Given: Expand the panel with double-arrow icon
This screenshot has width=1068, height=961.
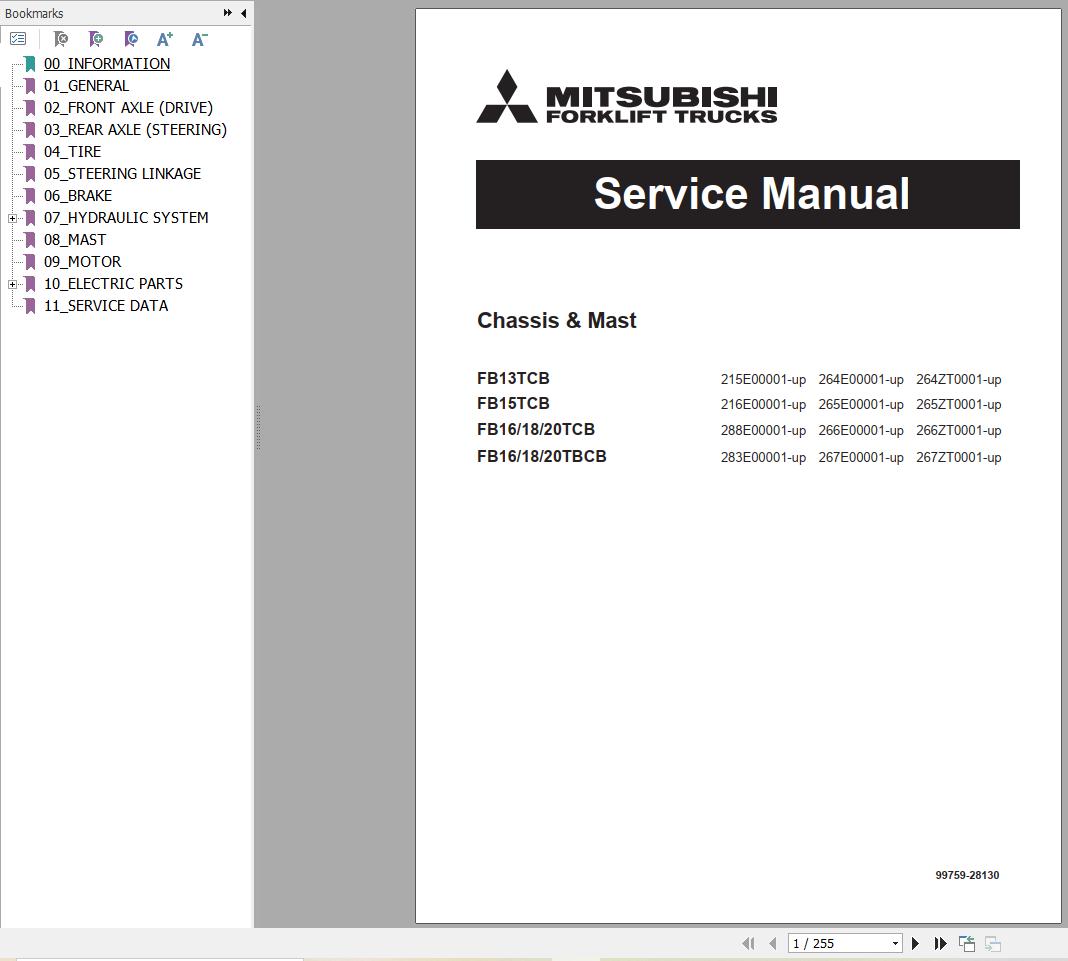Looking at the screenshot, I should [x=228, y=13].
